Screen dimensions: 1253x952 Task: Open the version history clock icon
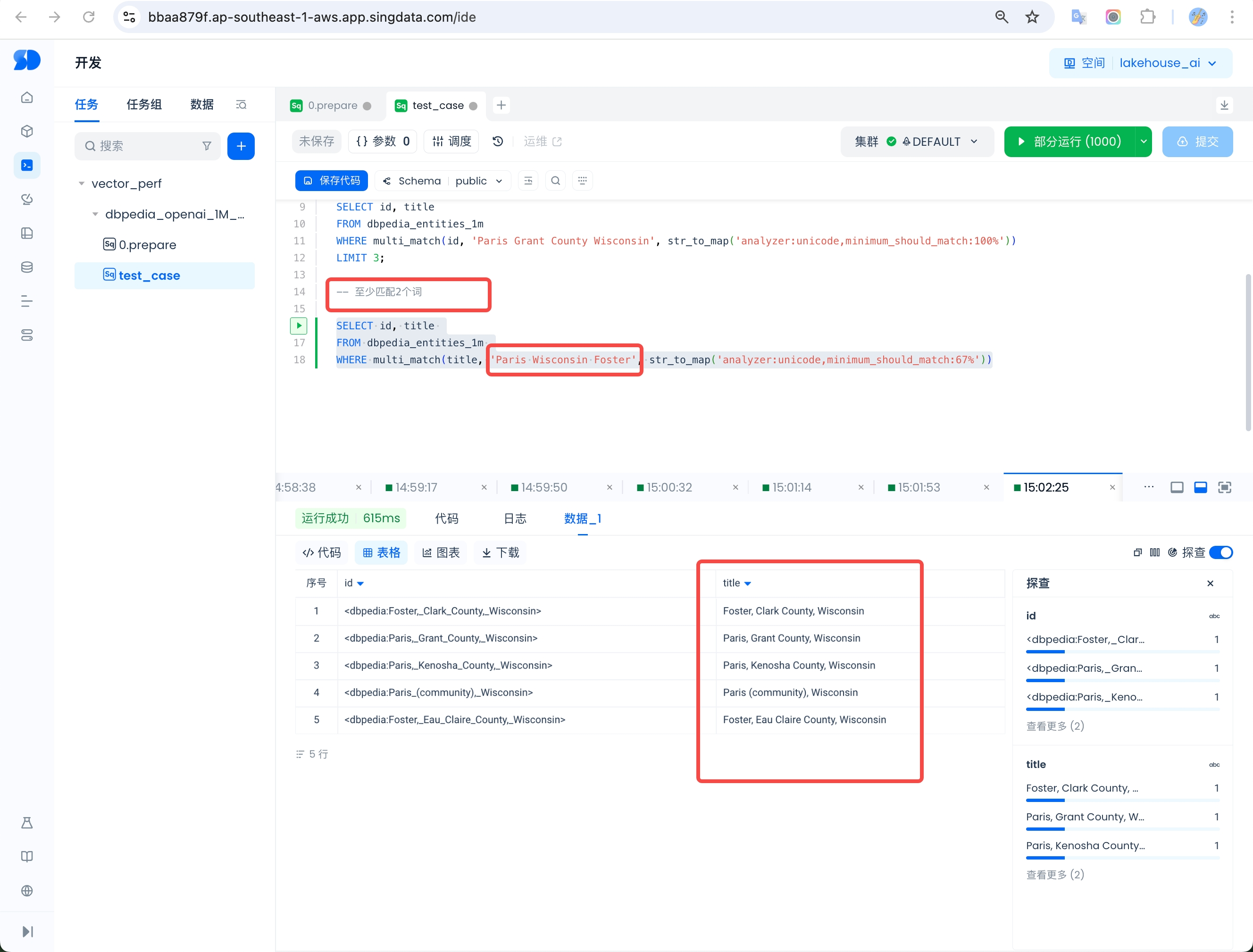(x=498, y=142)
